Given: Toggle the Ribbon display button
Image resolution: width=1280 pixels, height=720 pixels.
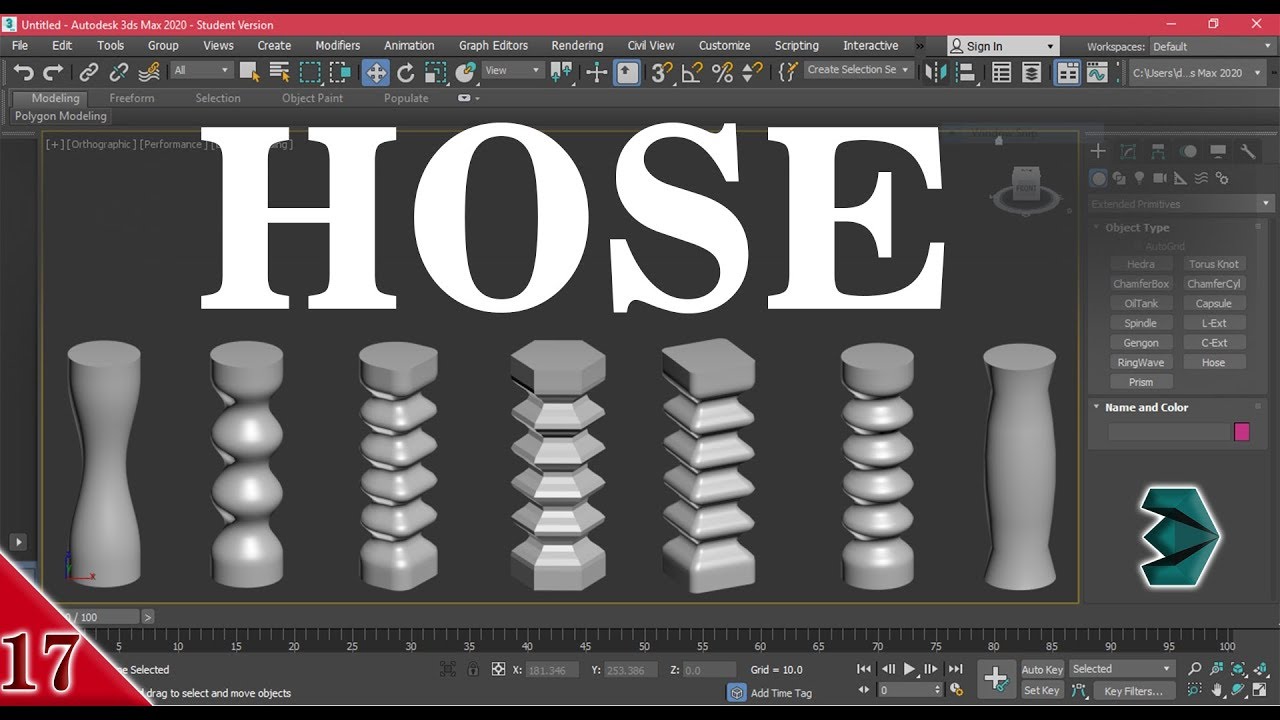Looking at the screenshot, I should click(1067, 72).
